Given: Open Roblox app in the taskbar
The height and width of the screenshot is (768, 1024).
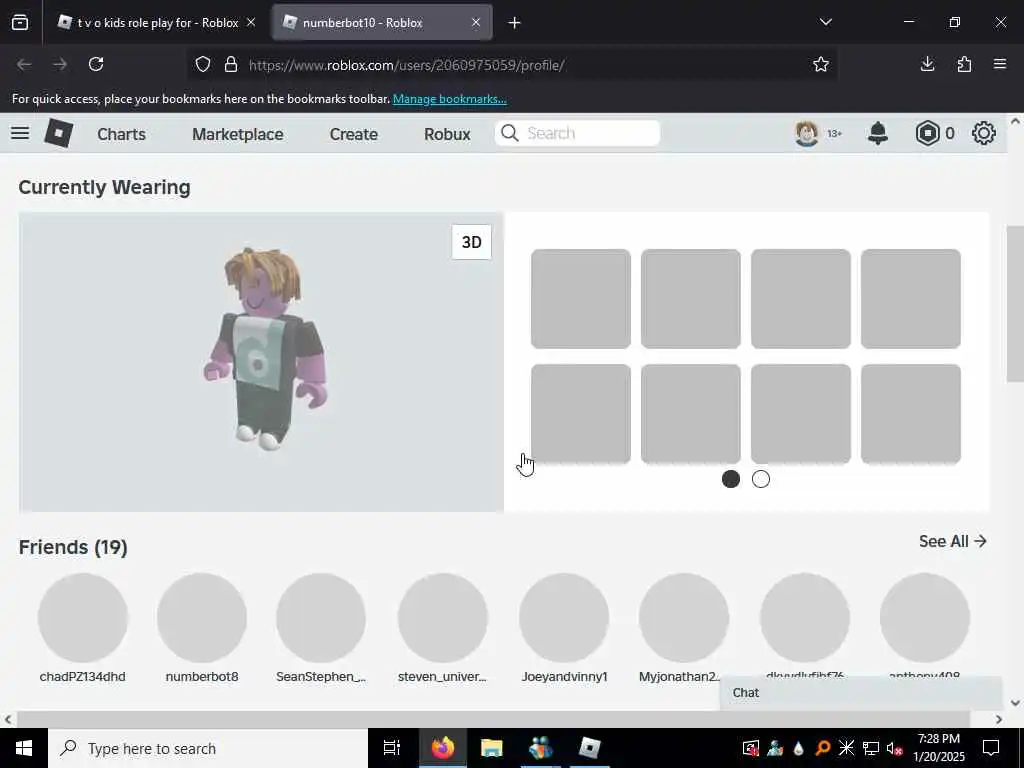Looking at the screenshot, I should [590, 748].
